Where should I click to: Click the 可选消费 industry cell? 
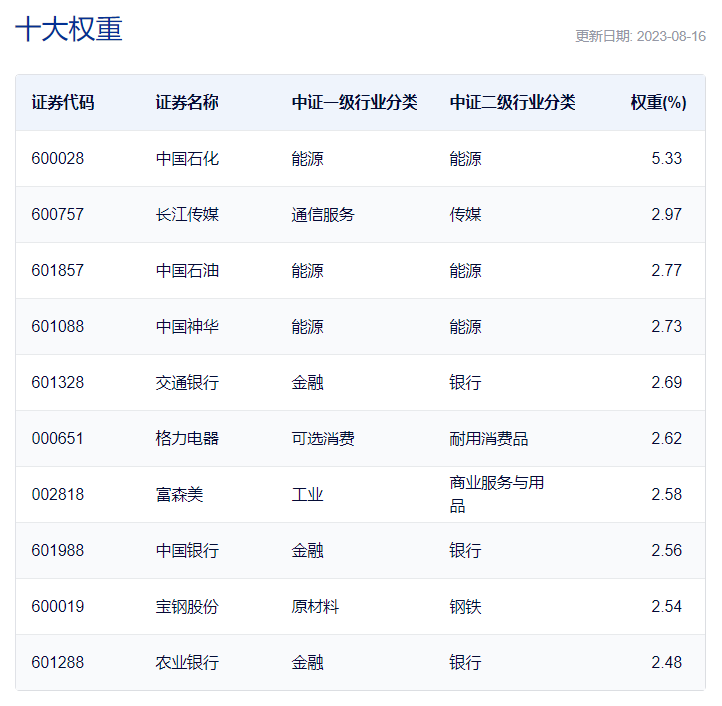tap(323, 438)
